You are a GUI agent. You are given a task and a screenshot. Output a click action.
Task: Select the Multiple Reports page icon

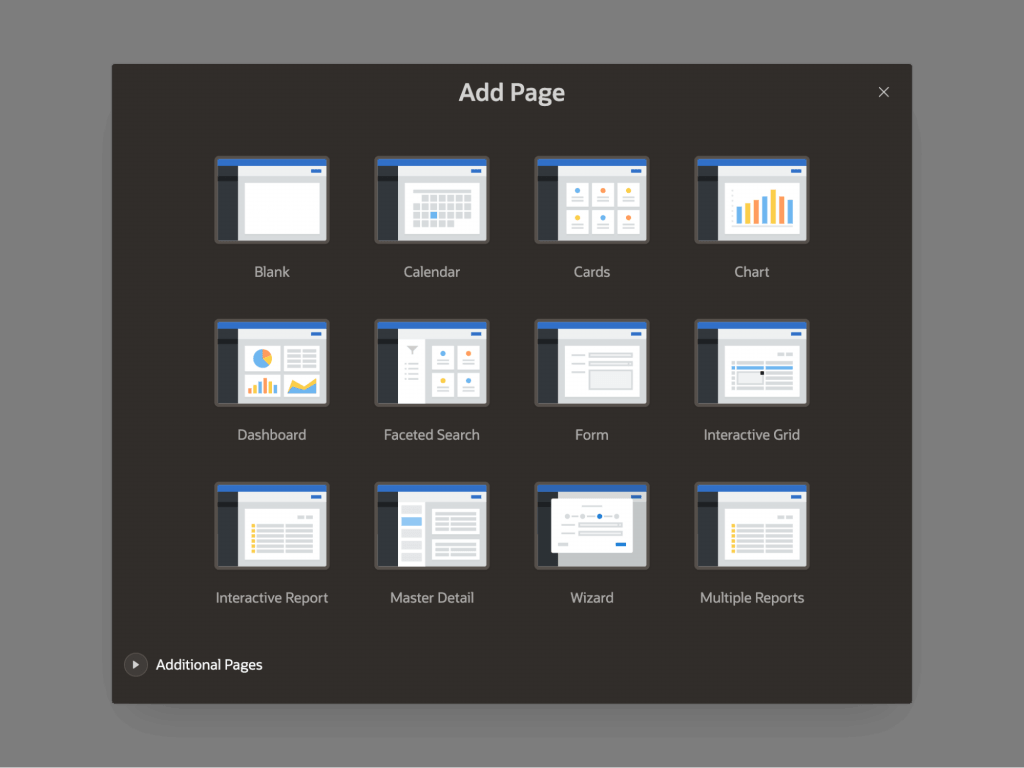click(752, 526)
